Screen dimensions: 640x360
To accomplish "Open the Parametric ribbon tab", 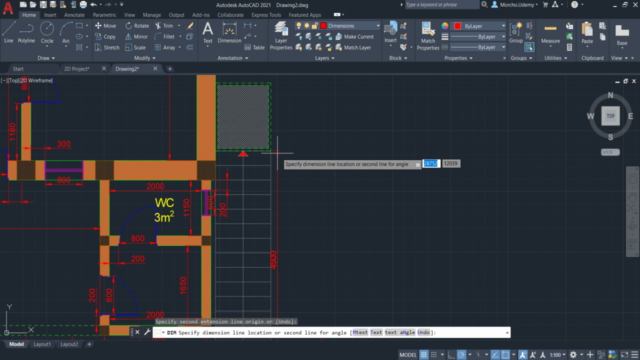I will [104, 15].
